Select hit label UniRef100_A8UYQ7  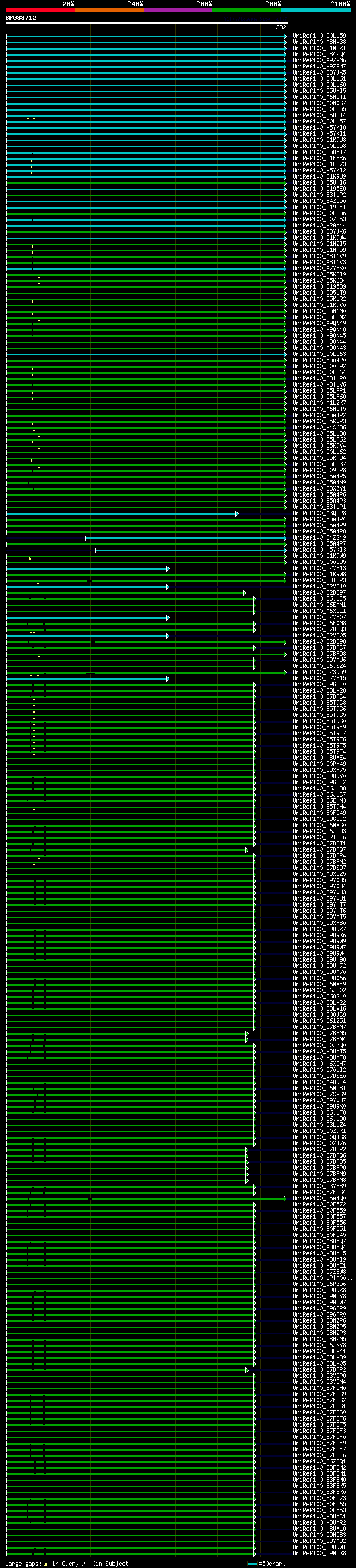point(319,1241)
